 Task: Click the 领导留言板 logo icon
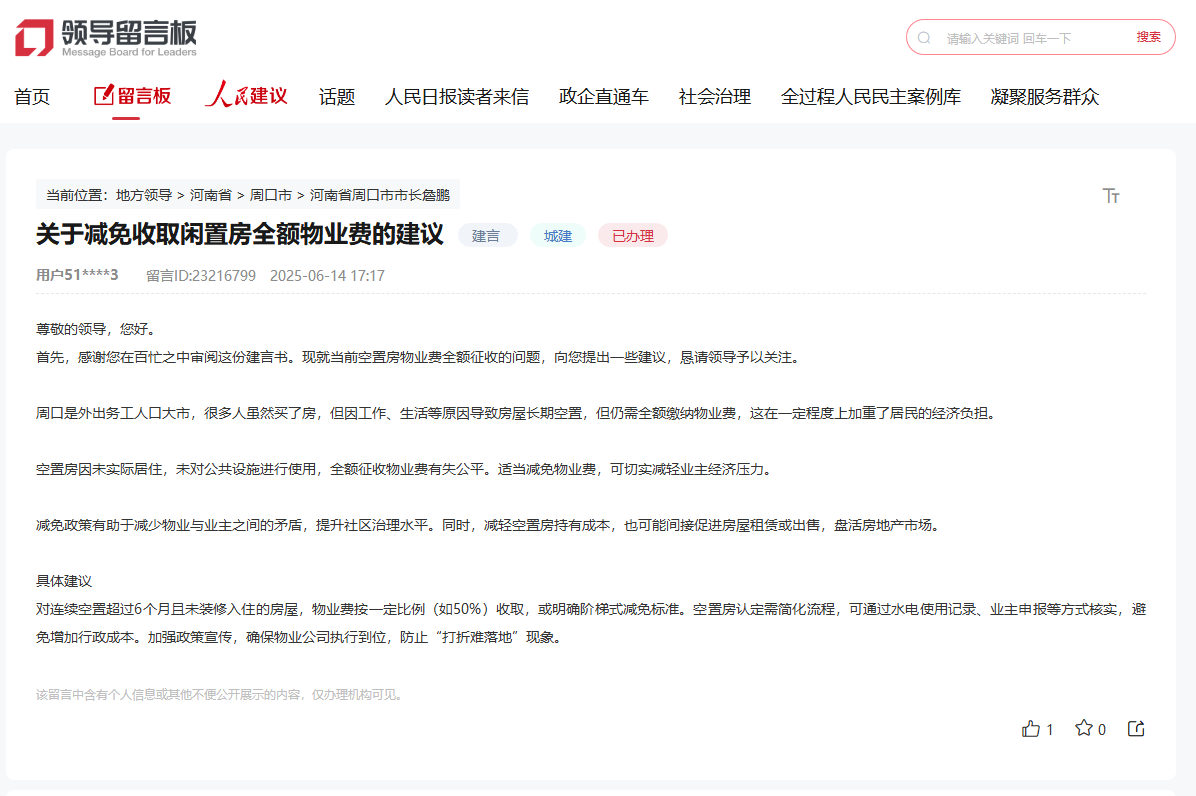pos(34,38)
